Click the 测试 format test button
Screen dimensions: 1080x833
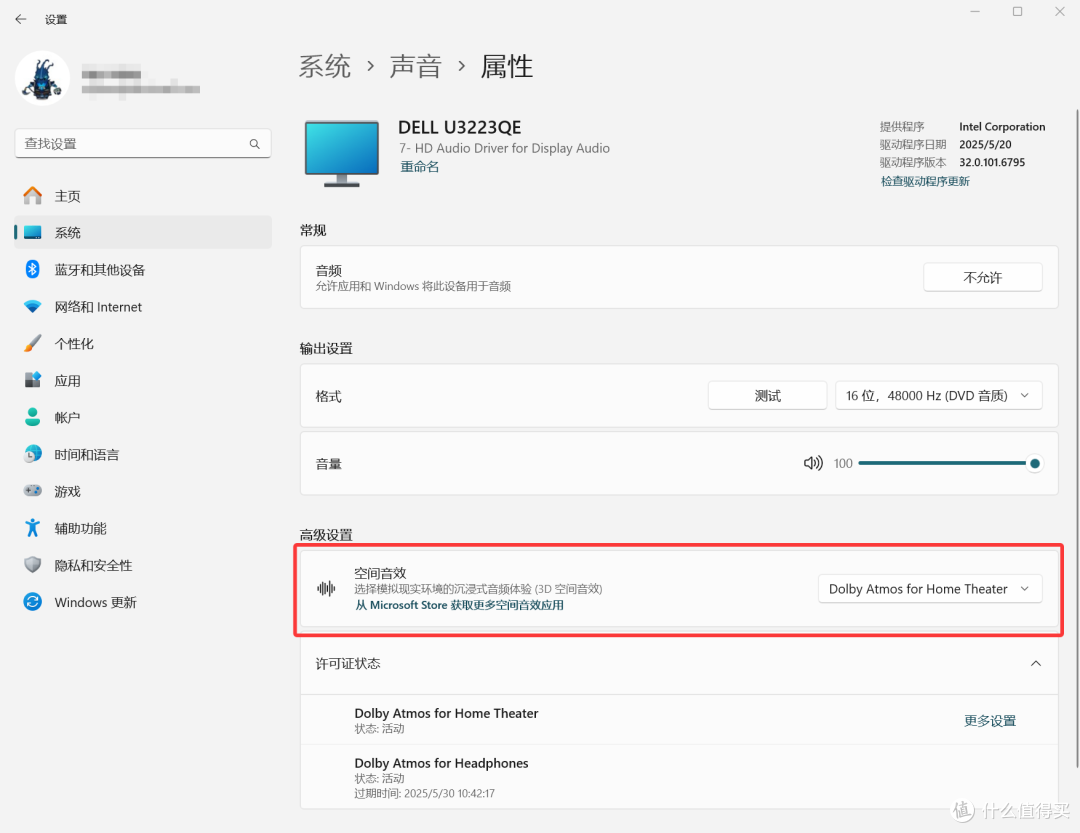coord(767,395)
